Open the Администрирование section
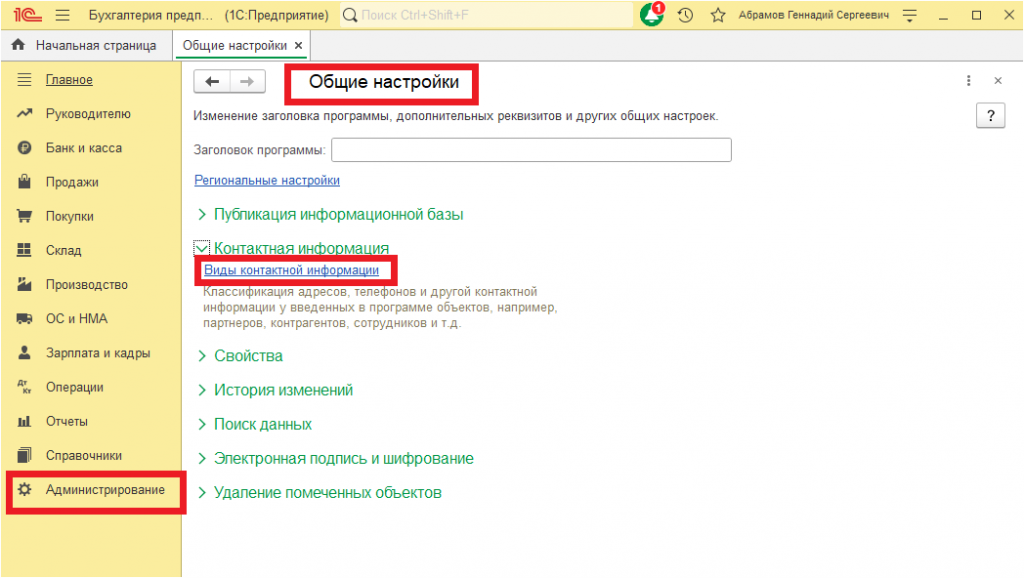The width and height of the screenshot is (1024, 578). click(x=105, y=490)
